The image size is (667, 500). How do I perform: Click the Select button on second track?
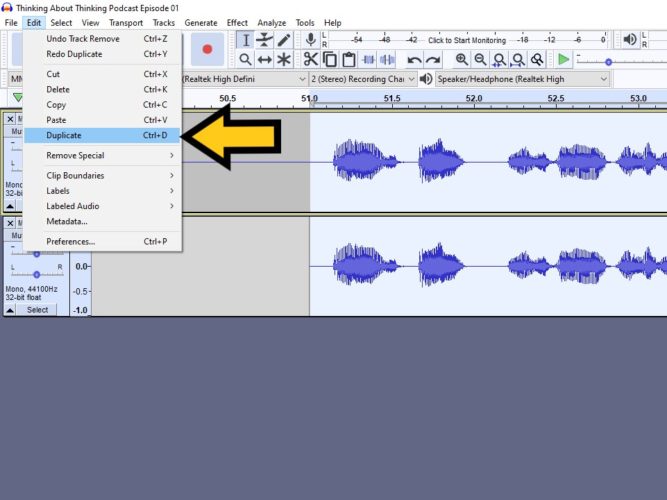pos(37,310)
